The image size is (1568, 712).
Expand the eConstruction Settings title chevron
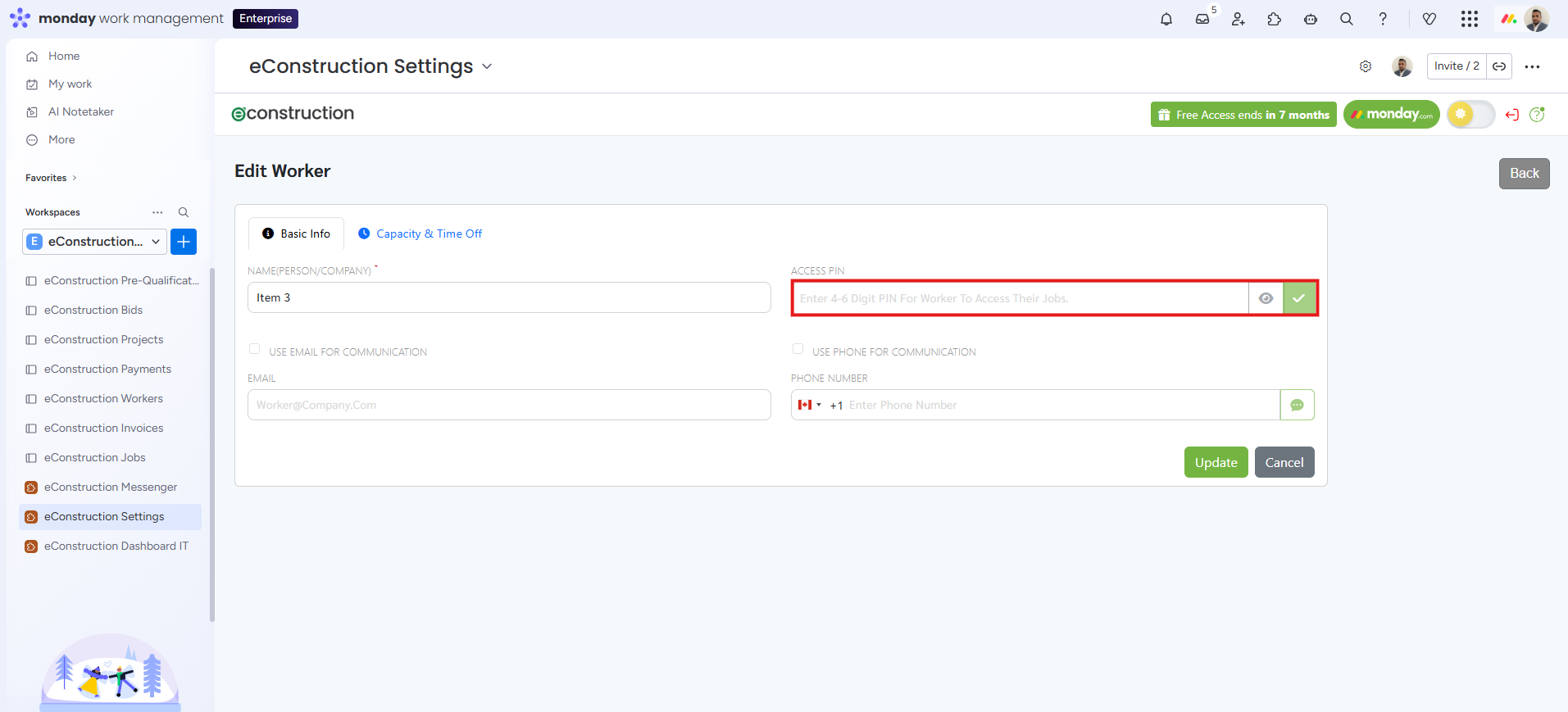coord(487,66)
